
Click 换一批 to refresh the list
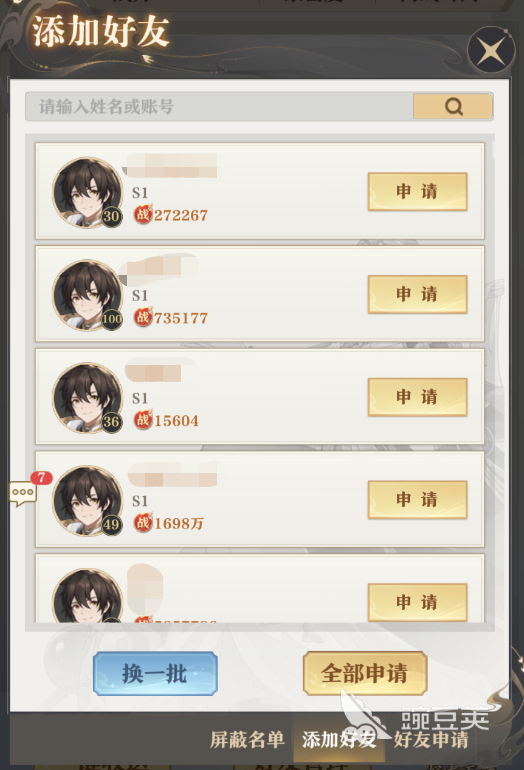[x=155, y=673]
